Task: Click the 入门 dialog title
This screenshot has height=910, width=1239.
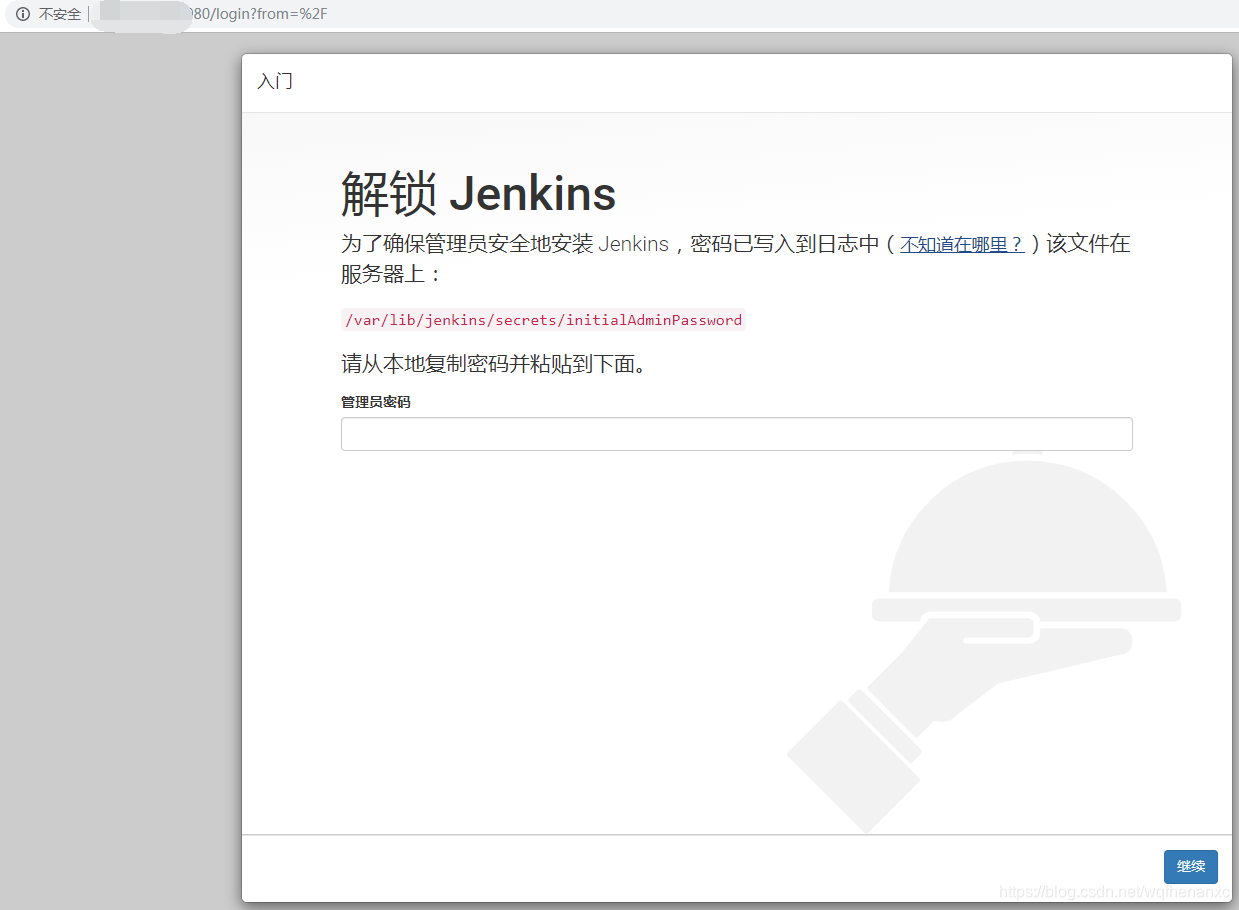Action: (x=275, y=82)
